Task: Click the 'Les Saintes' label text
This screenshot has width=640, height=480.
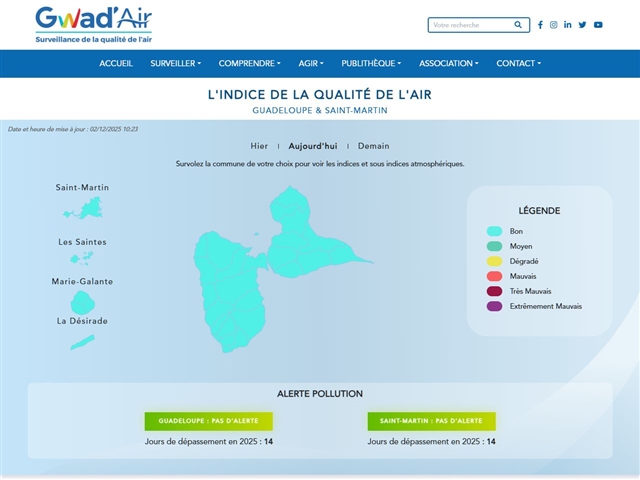Action: [x=82, y=242]
